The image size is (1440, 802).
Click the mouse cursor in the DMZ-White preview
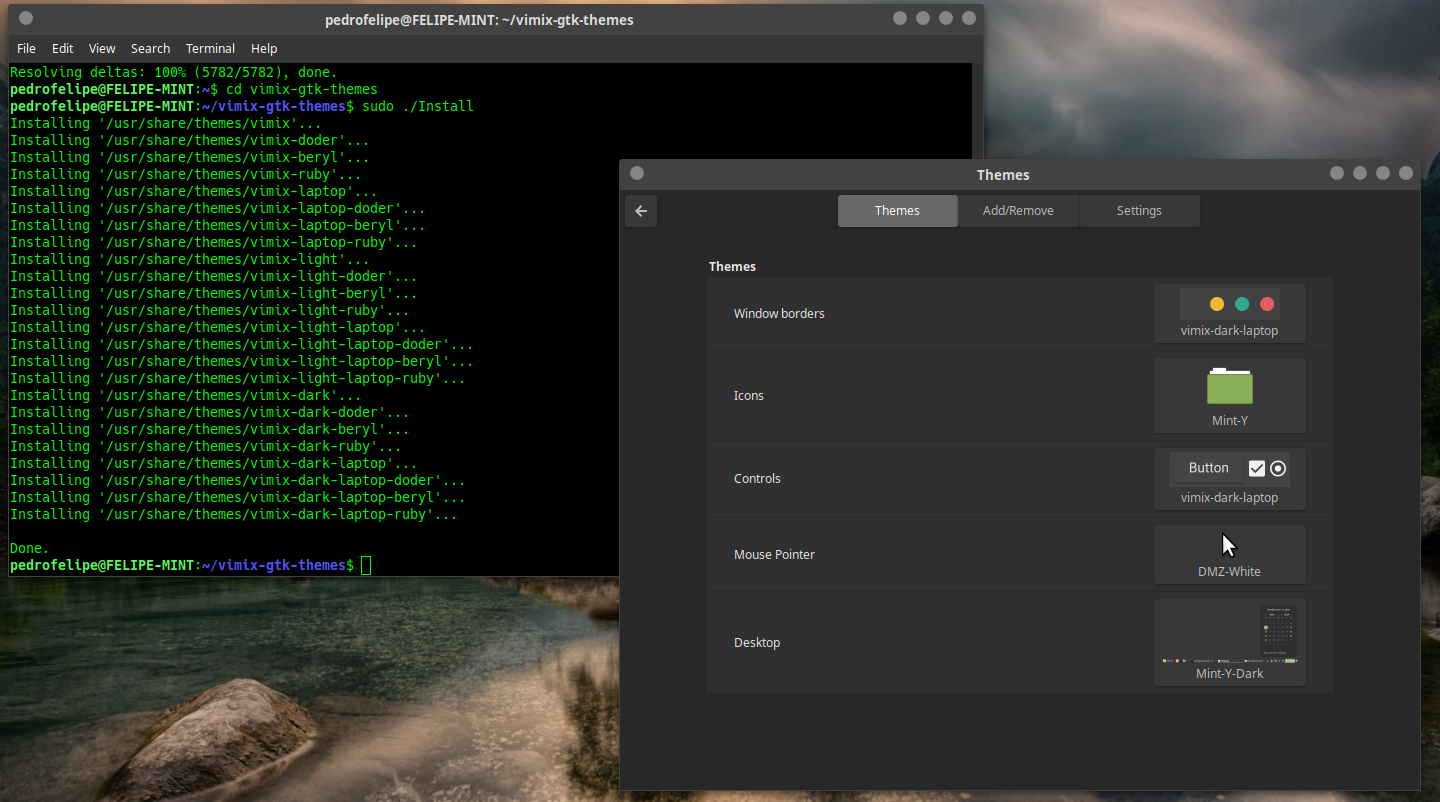pyautogui.click(x=1229, y=545)
